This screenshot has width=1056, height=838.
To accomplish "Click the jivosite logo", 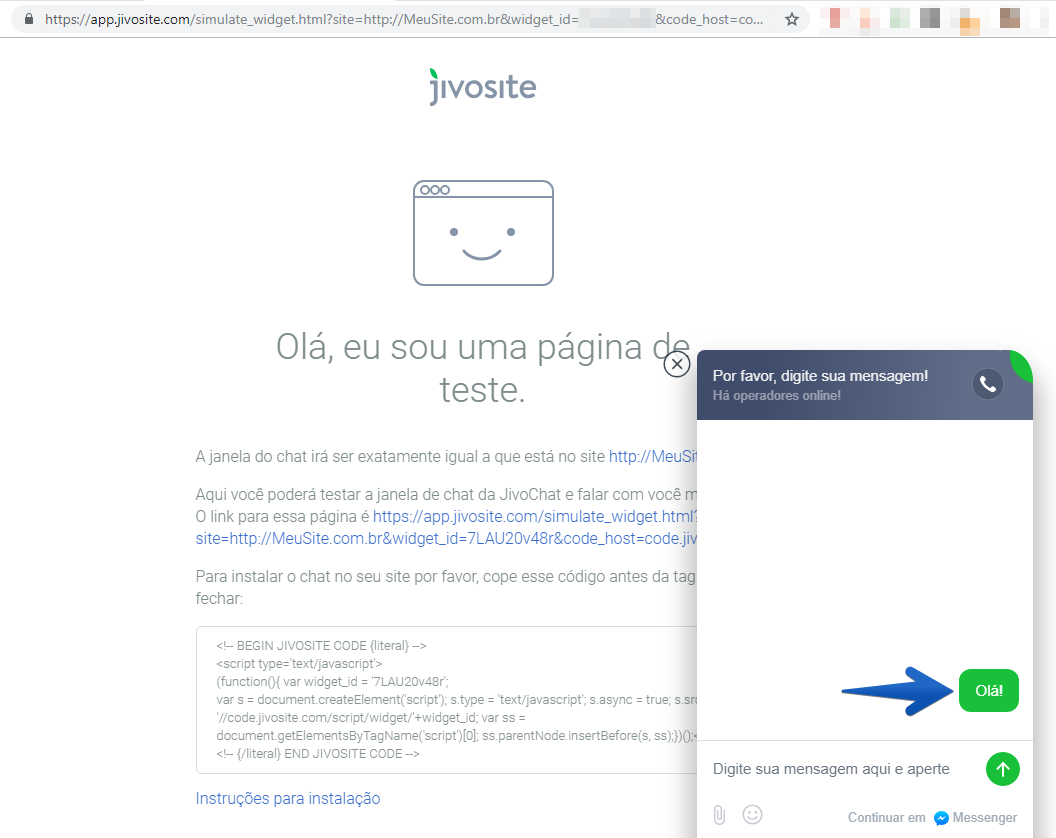I will 483,87.
